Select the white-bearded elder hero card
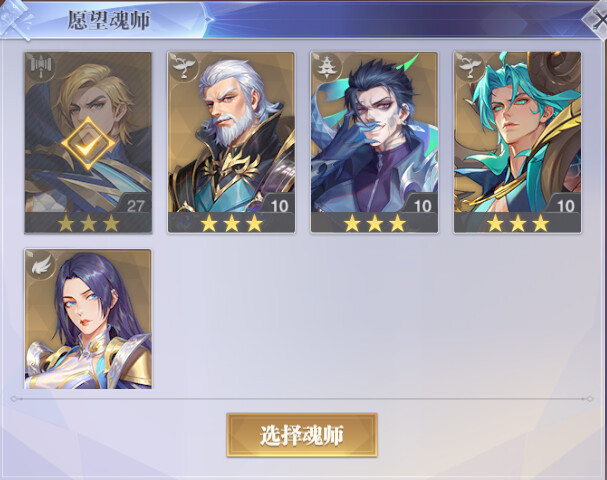 coord(231,142)
